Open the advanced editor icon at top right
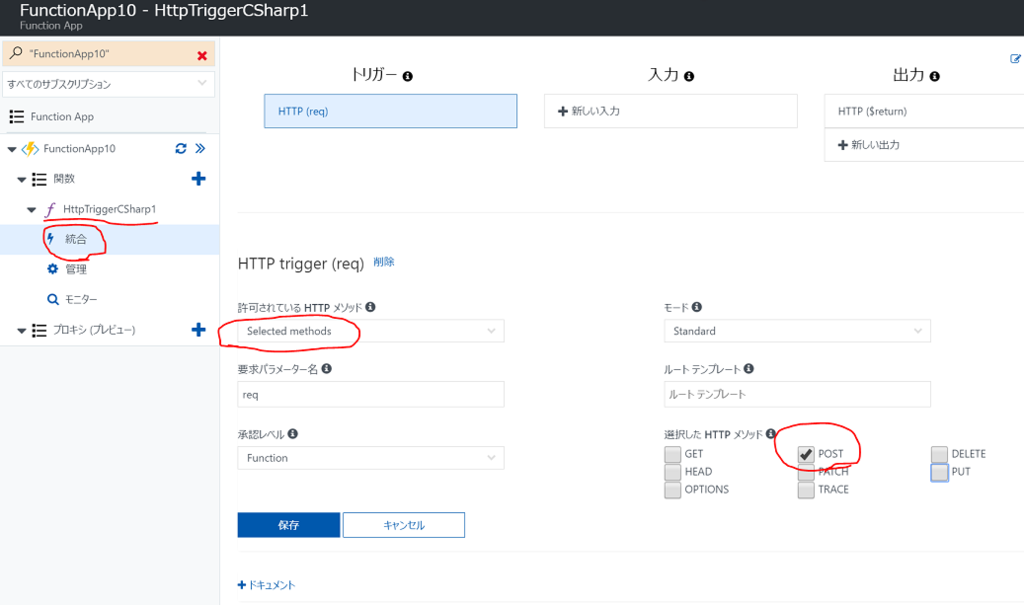The height and width of the screenshot is (605, 1024). click(1016, 59)
